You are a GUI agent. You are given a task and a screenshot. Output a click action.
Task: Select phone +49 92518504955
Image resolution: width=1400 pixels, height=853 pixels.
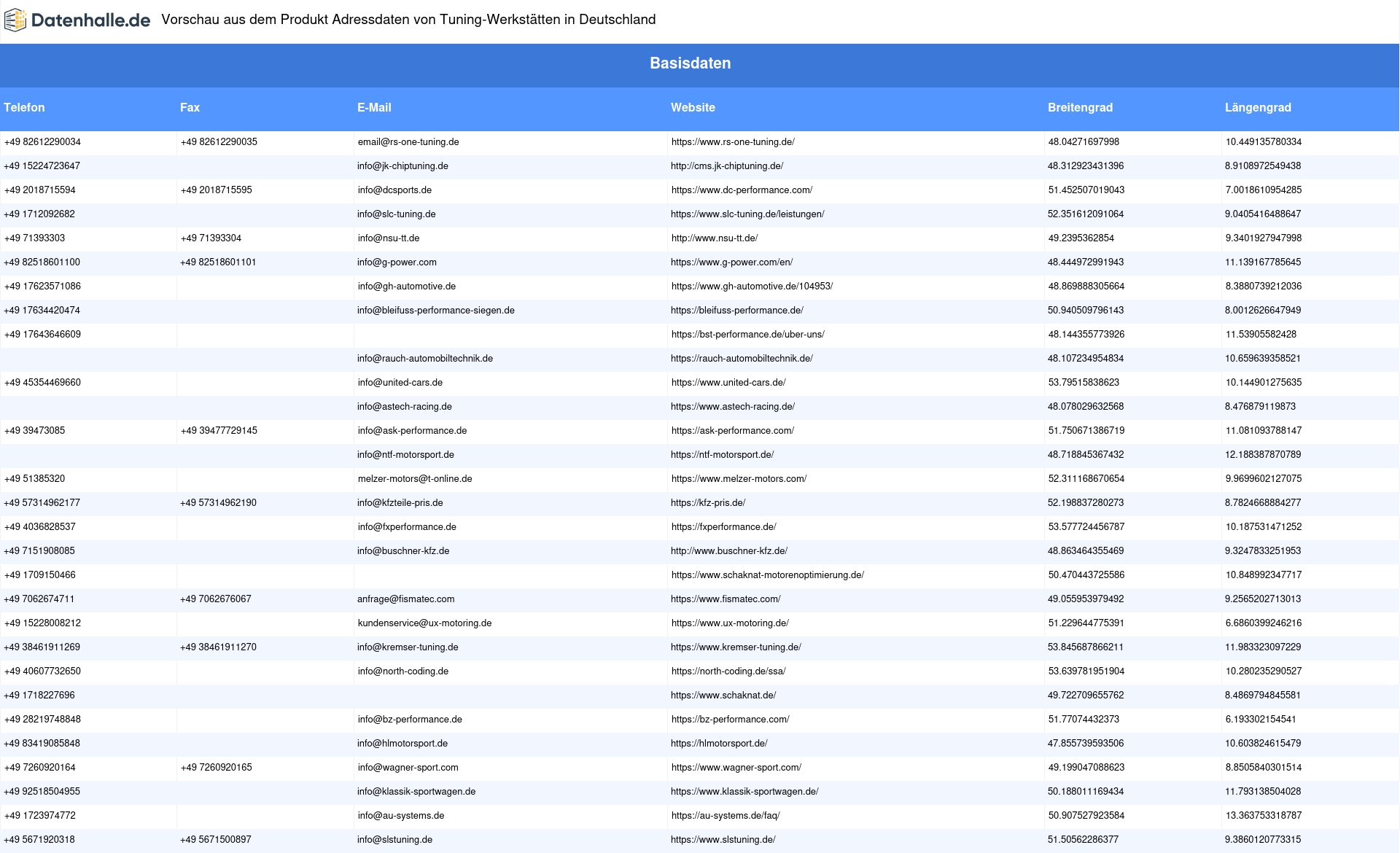42,792
